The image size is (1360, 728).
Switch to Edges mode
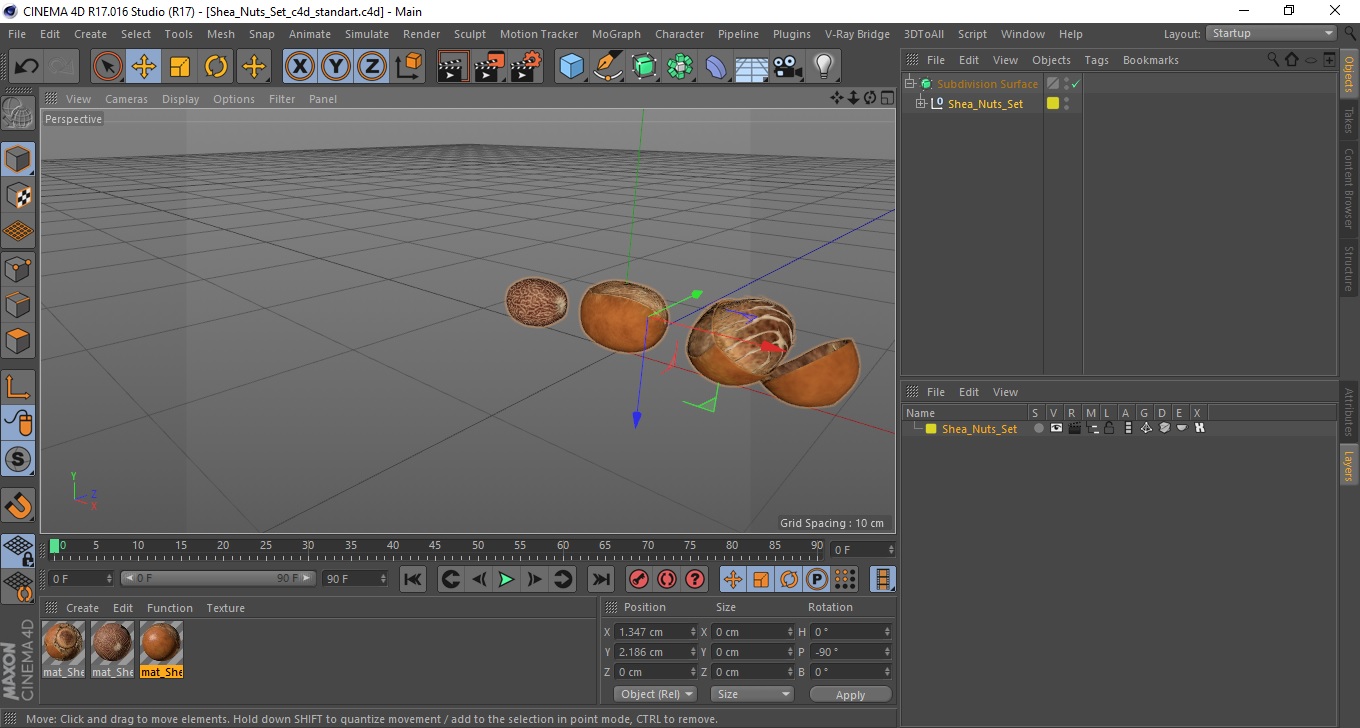click(x=19, y=304)
